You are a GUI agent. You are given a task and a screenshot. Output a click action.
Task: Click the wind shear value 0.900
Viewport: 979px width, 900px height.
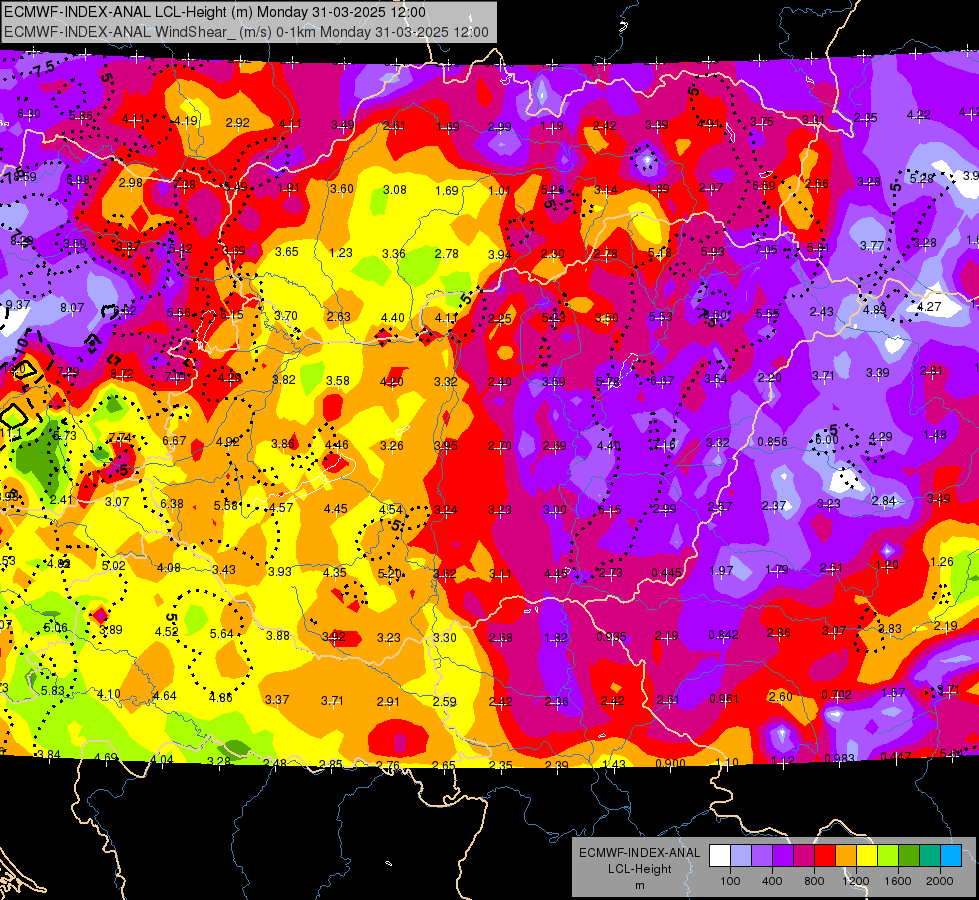670,763
